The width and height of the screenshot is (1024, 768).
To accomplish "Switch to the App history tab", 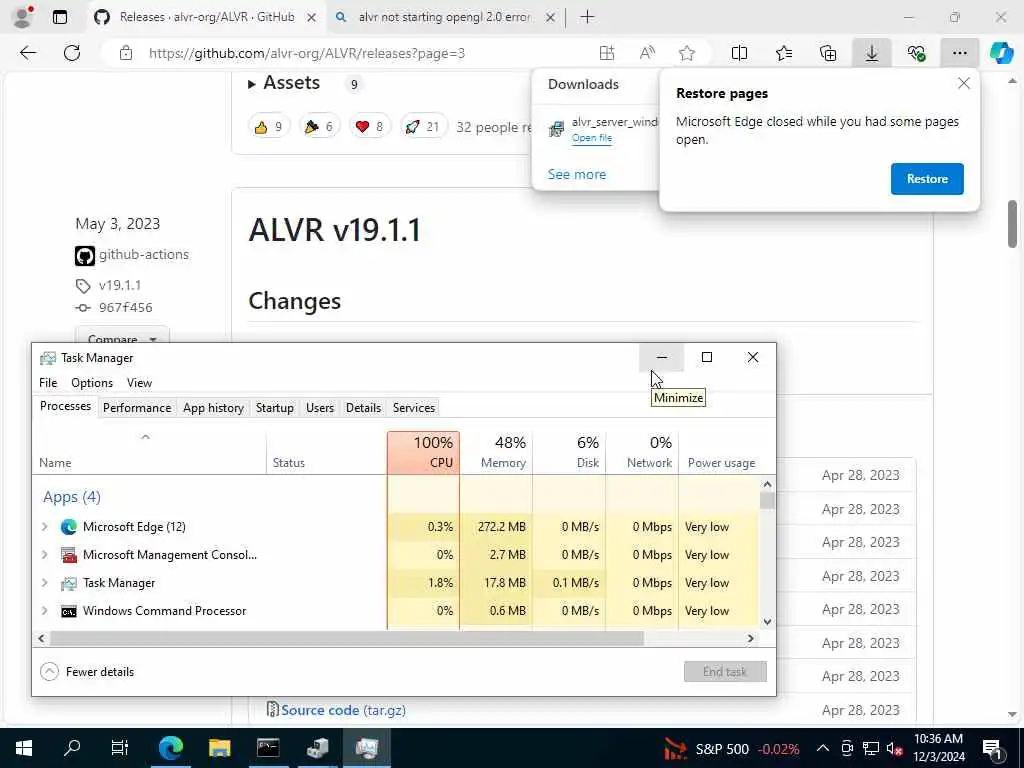I will [x=213, y=408].
